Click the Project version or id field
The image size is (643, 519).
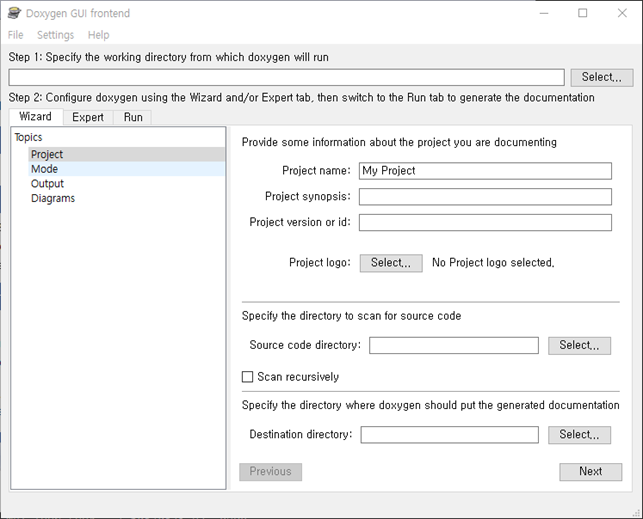point(485,223)
